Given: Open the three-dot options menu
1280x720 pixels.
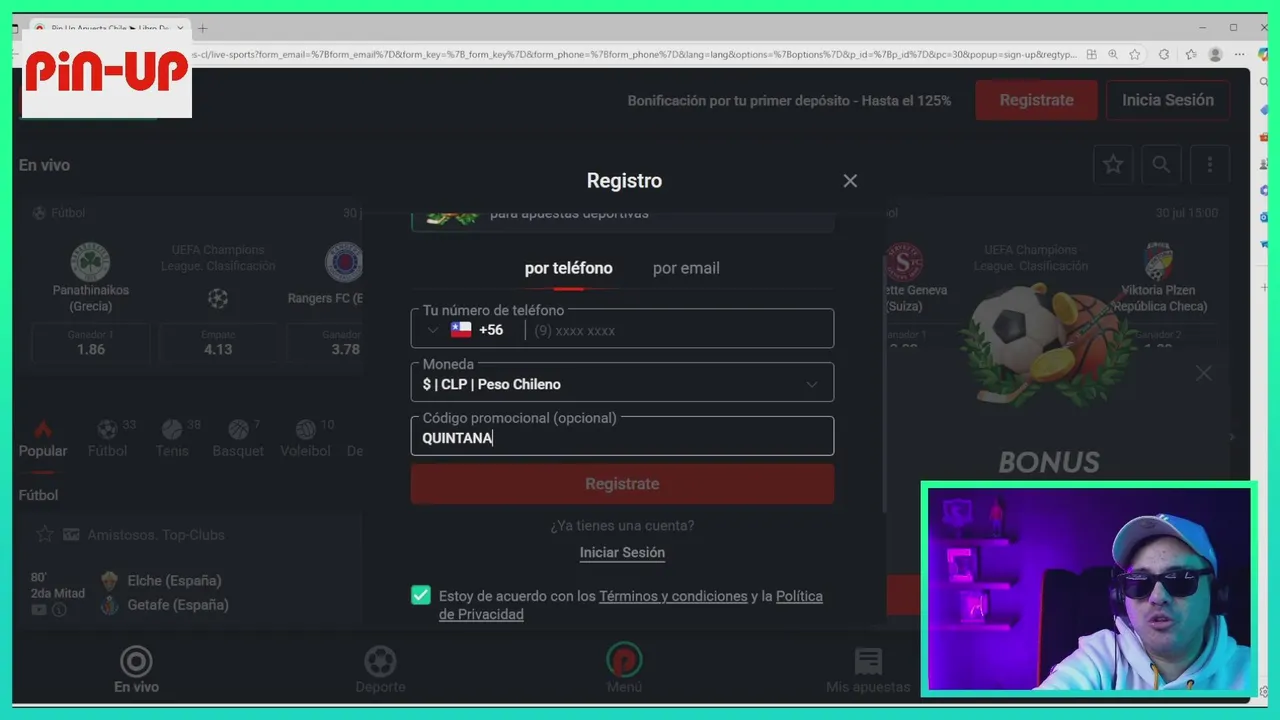Looking at the screenshot, I should (x=1209, y=165).
